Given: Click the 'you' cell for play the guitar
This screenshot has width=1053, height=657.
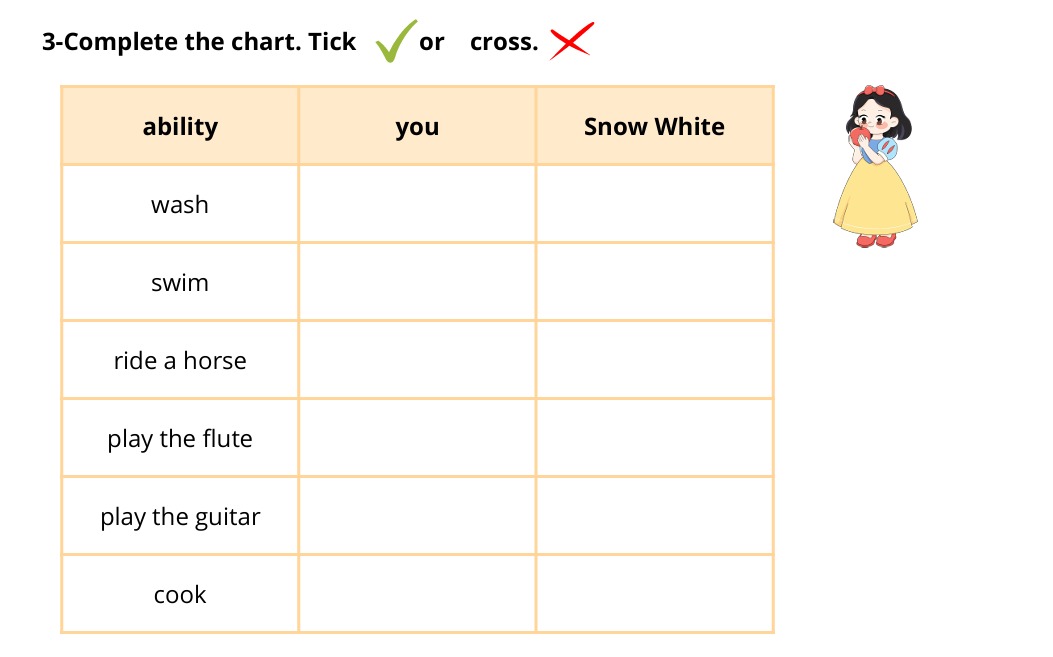Looking at the screenshot, I should coord(417,516).
